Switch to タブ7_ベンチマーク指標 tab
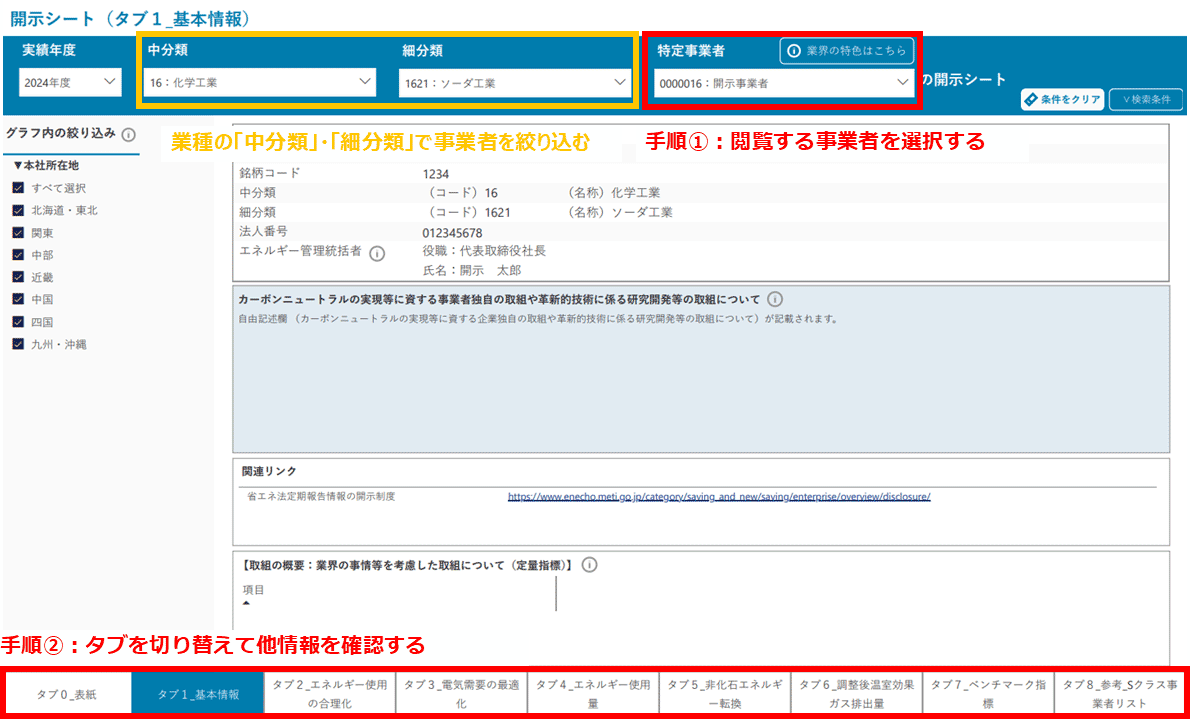The height and width of the screenshot is (720, 1190). [x=988, y=694]
